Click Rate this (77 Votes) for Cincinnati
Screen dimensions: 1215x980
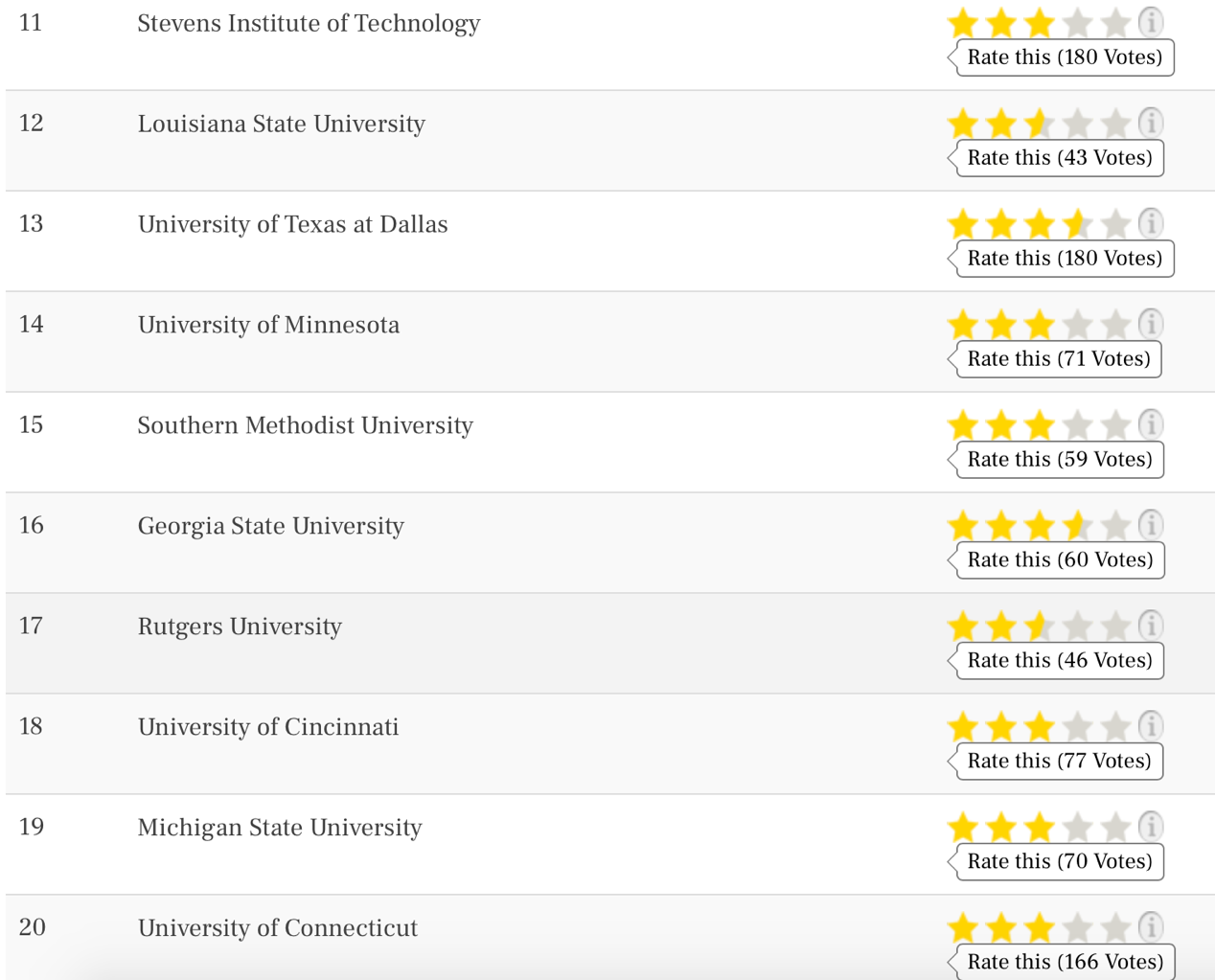[x=1059, y=762]
